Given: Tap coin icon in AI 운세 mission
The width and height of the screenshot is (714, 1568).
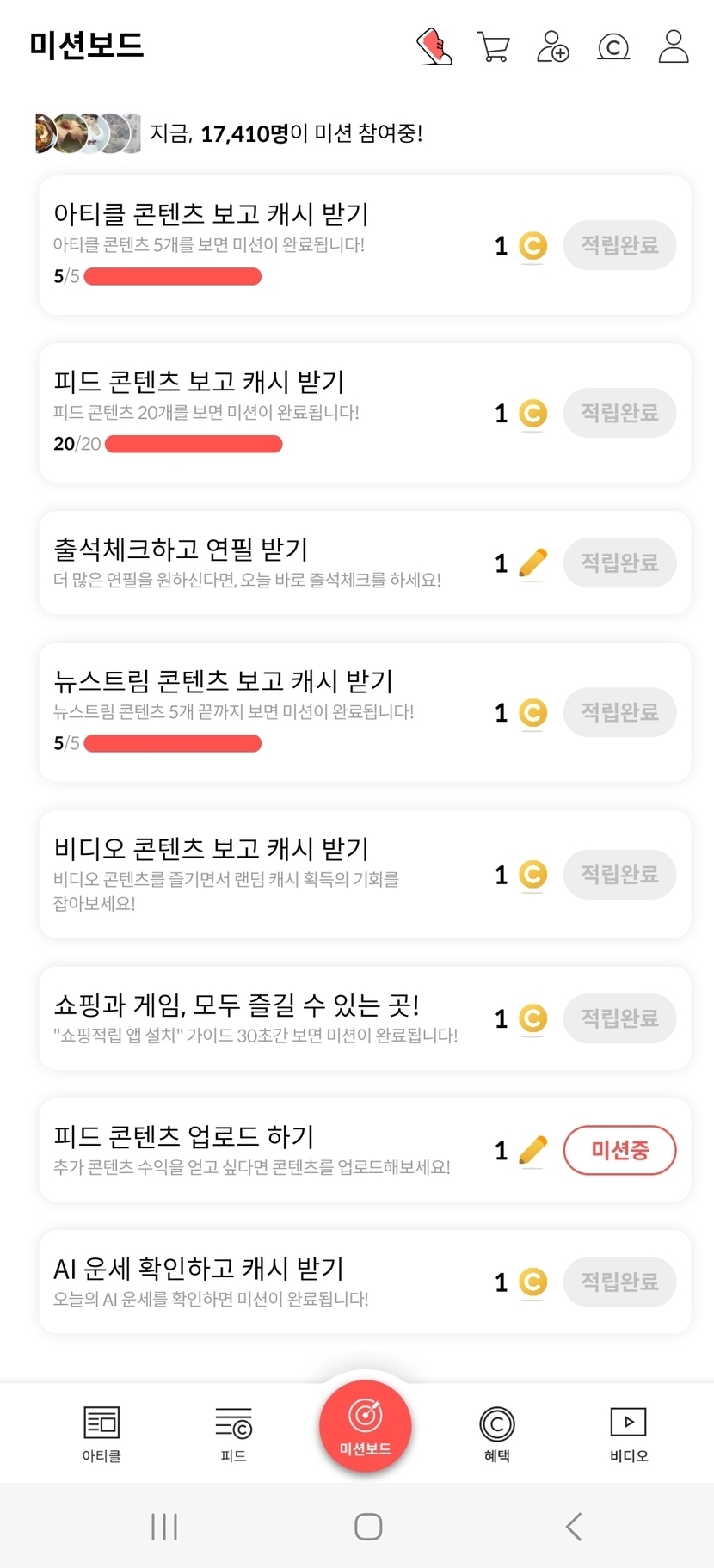Looking at the screenshot, I should 533,1282.
